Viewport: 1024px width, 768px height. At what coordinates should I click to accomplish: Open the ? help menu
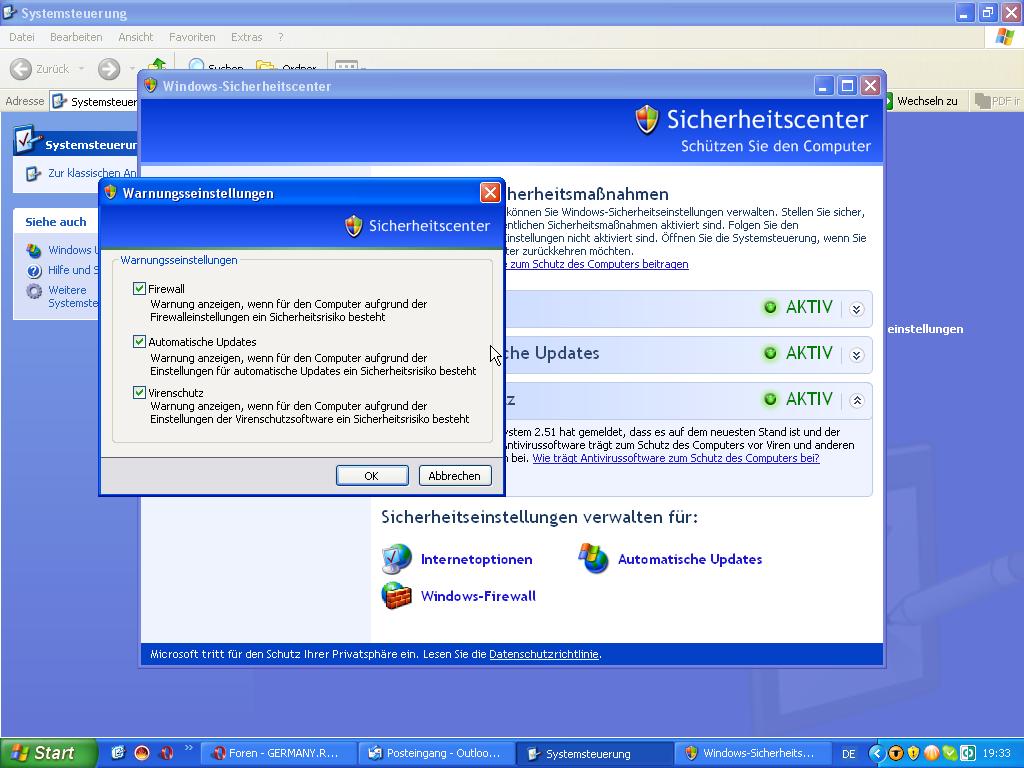coord(281,37)
